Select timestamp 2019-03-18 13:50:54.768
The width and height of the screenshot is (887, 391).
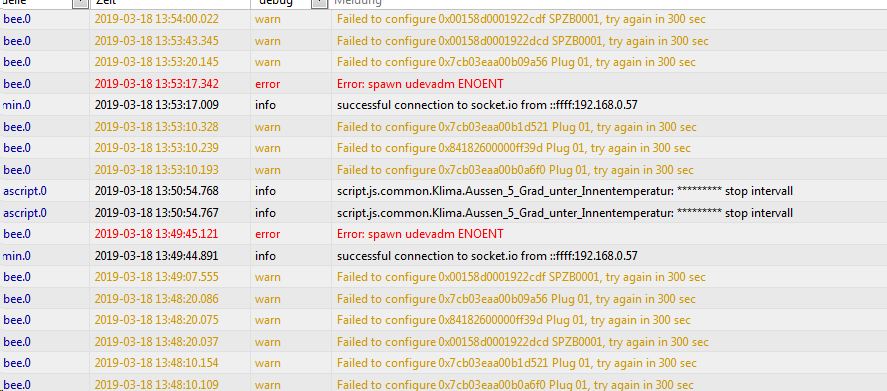pyautogui.click(x=156, y=191)
